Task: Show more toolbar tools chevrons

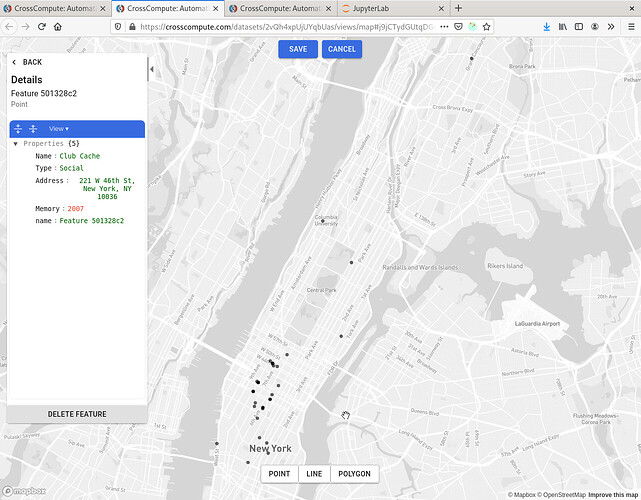Action: 611,27
